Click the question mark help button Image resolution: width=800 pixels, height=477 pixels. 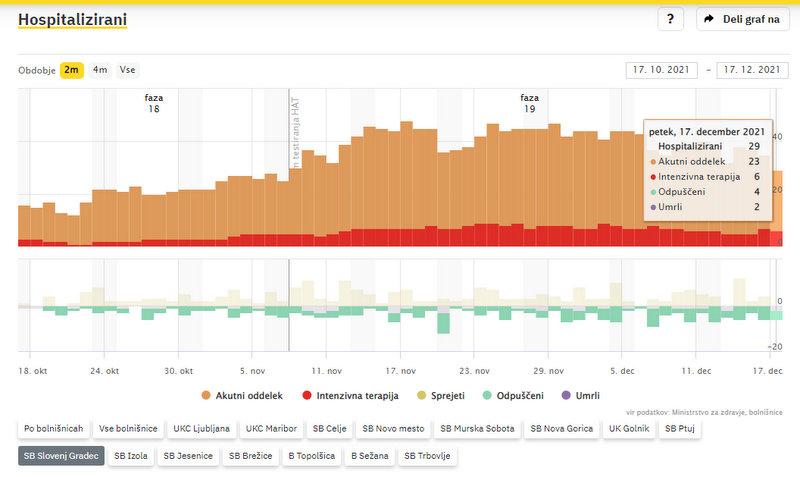(x=670, y=19)
